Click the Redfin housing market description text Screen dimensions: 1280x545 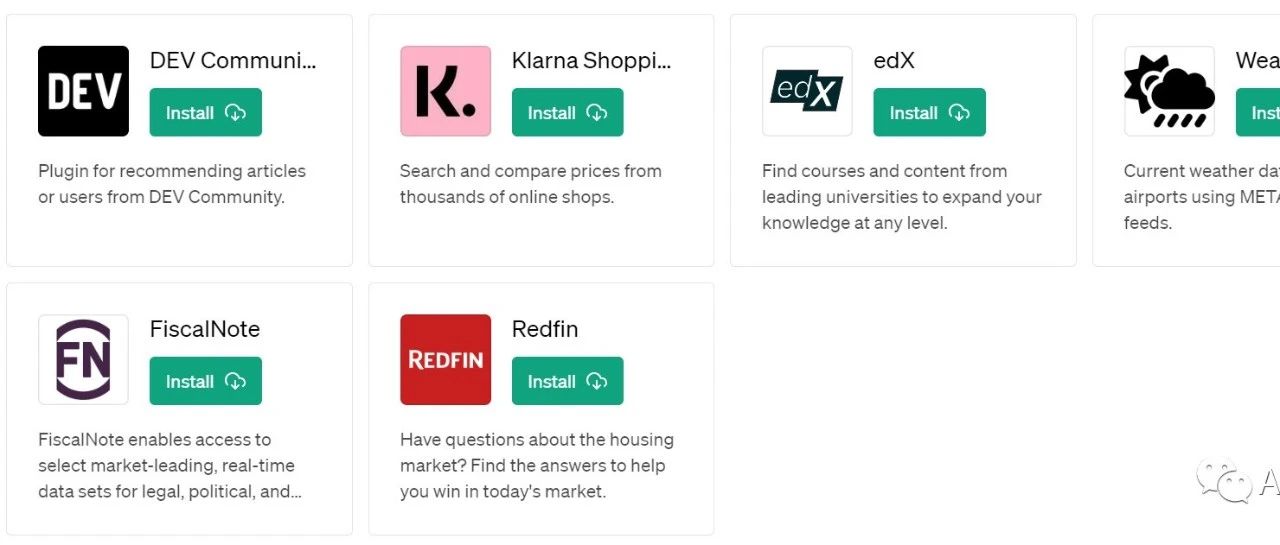tap(537, 466)
